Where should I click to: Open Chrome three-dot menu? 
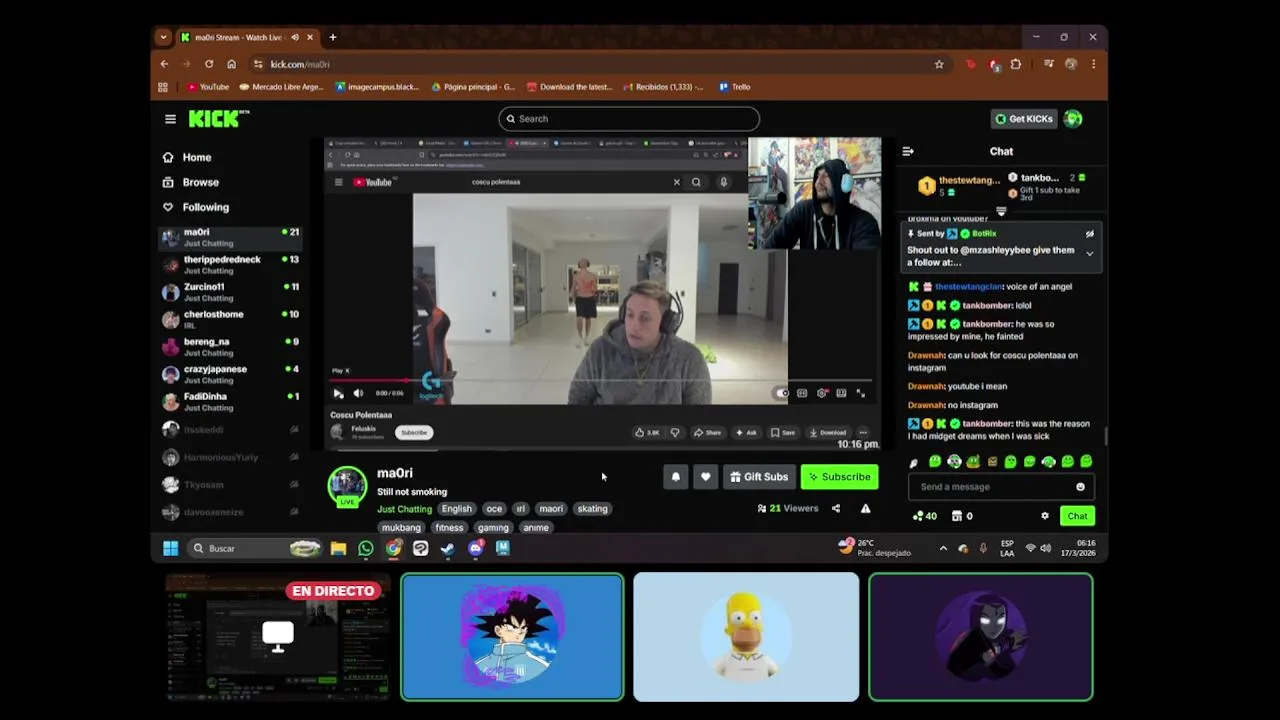tap(1093, 64)
